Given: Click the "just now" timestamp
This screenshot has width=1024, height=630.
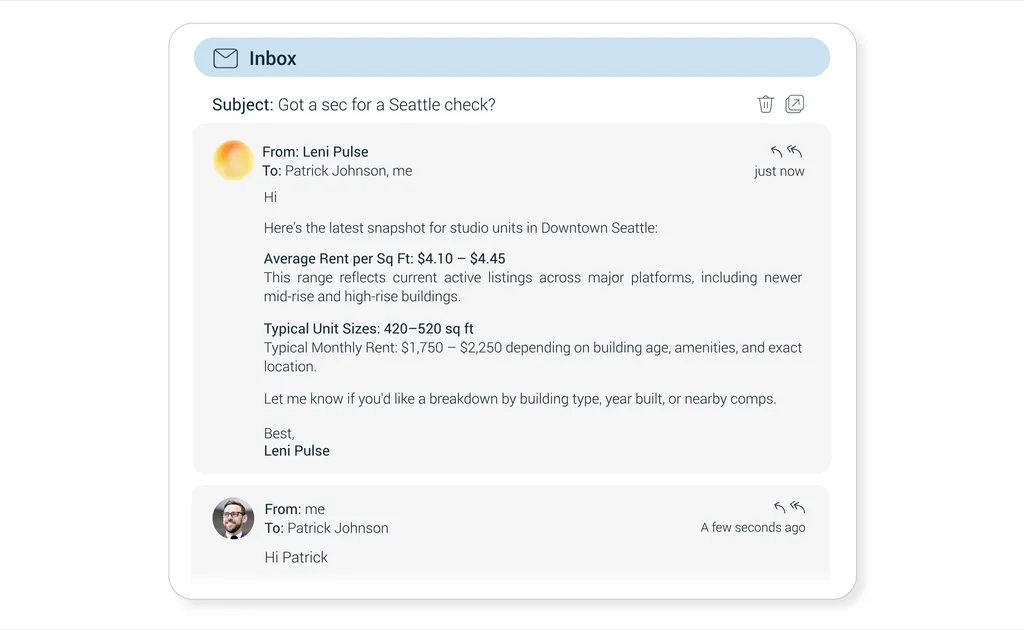Looking at the screenshot, I should tap(779, 171).
